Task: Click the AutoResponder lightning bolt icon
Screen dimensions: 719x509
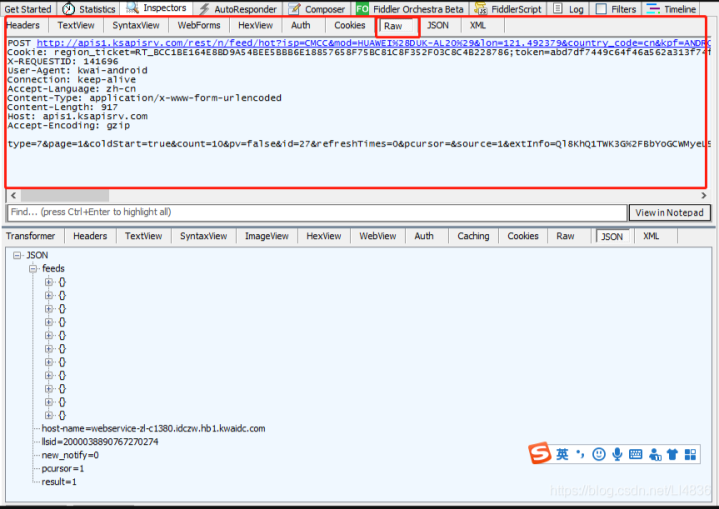Action: coord(205,9)
